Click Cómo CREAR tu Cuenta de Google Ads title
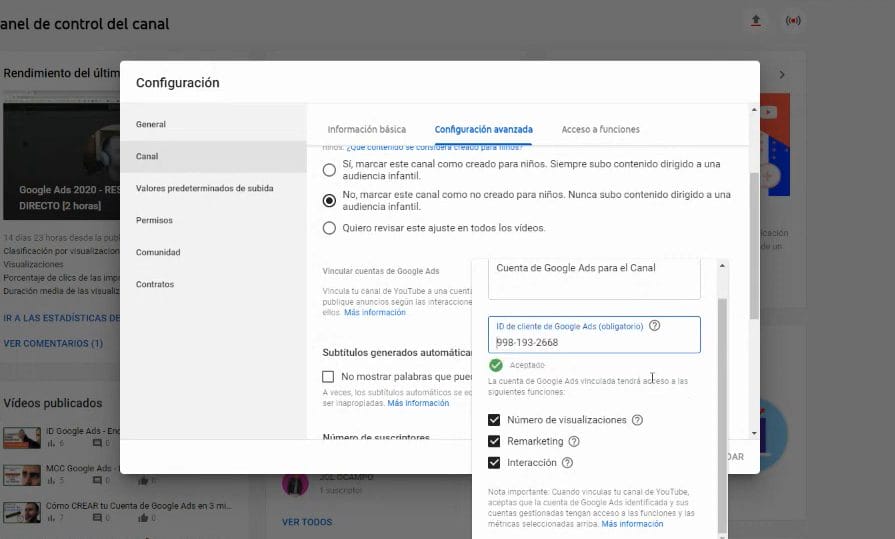Screen dimensions: 895x539 point(139,506)
